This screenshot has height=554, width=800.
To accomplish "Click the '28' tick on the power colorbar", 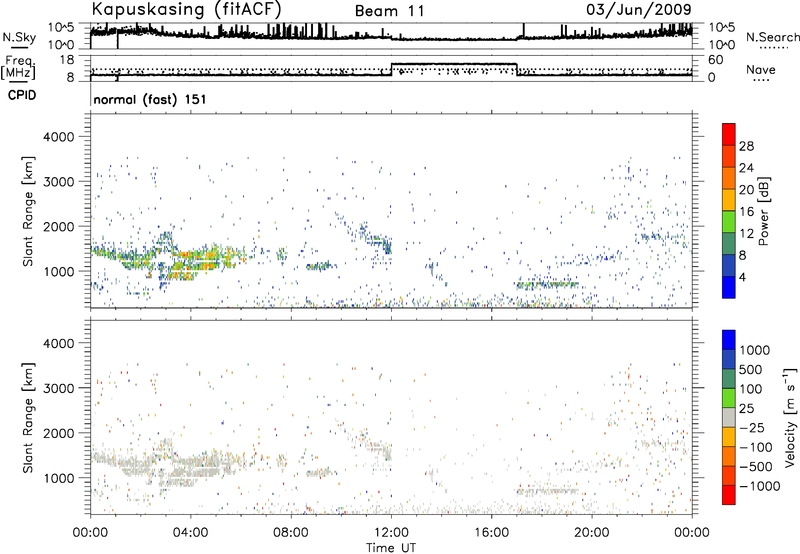I will 746,146.
